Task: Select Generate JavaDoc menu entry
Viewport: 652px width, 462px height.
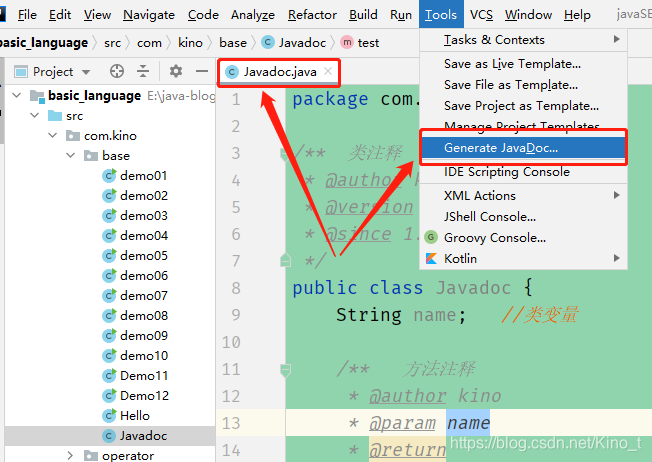Action: coord(523,148)
